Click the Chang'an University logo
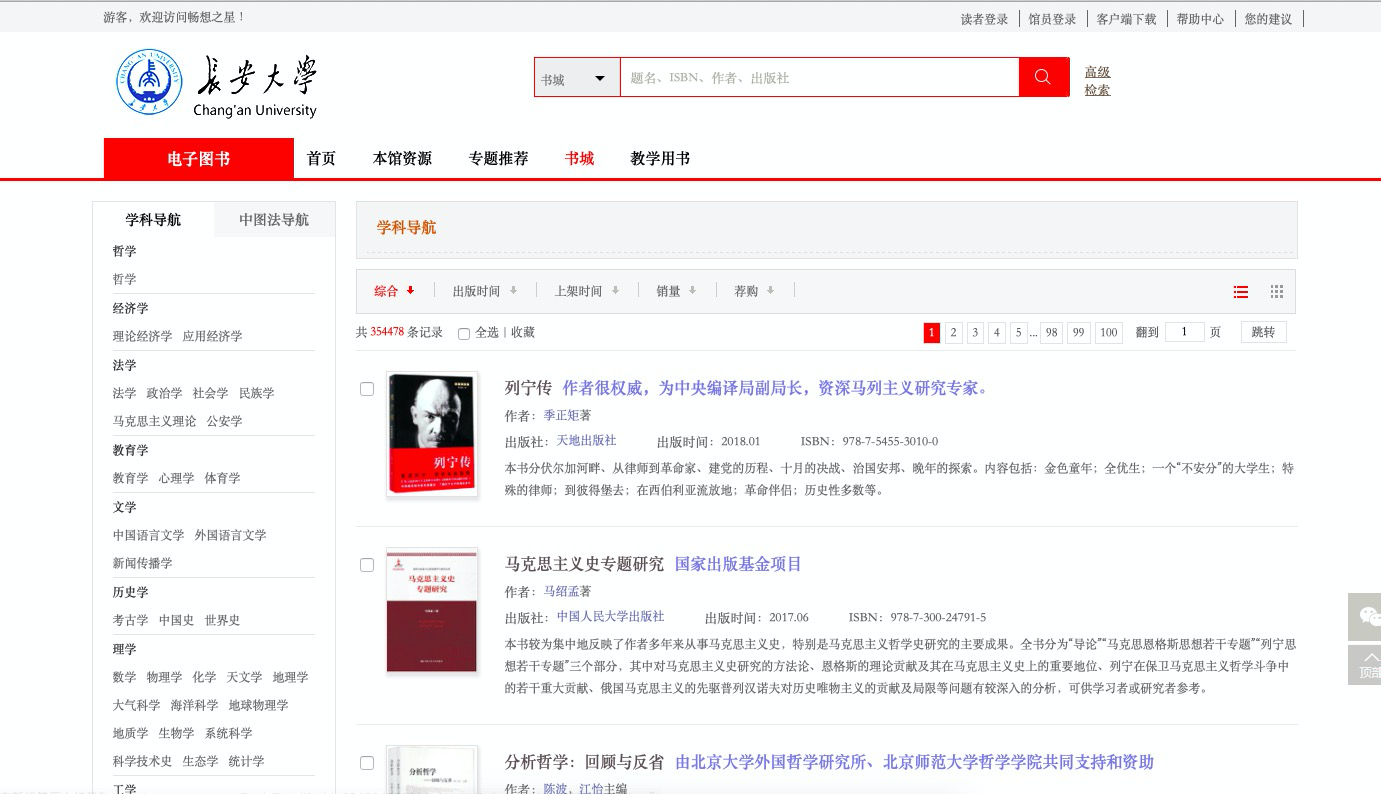Screen dimensions: 1381x794 216,82
